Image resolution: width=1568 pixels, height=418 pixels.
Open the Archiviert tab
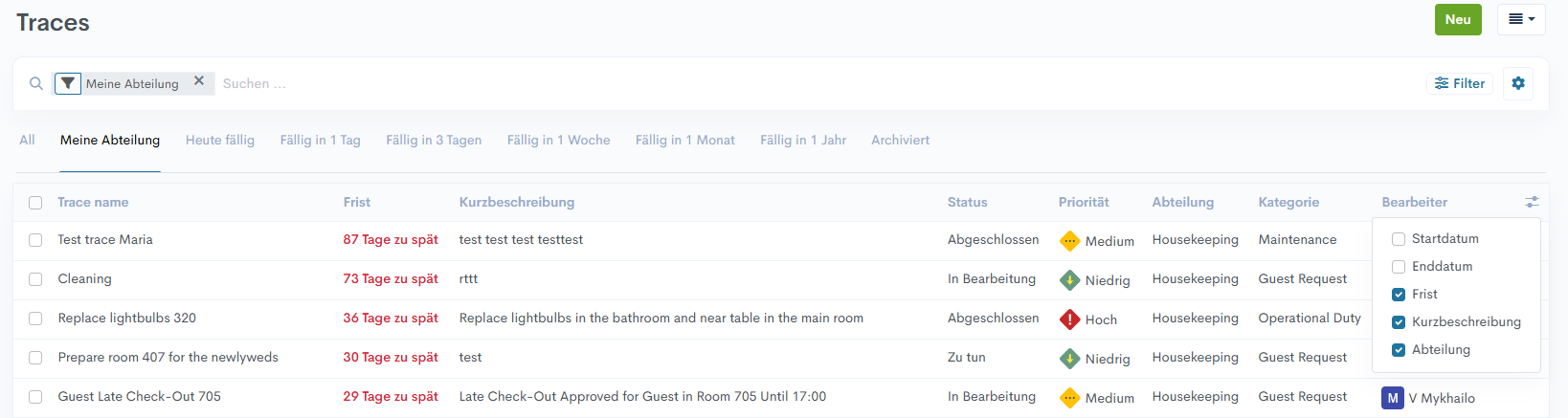(900, 140)
